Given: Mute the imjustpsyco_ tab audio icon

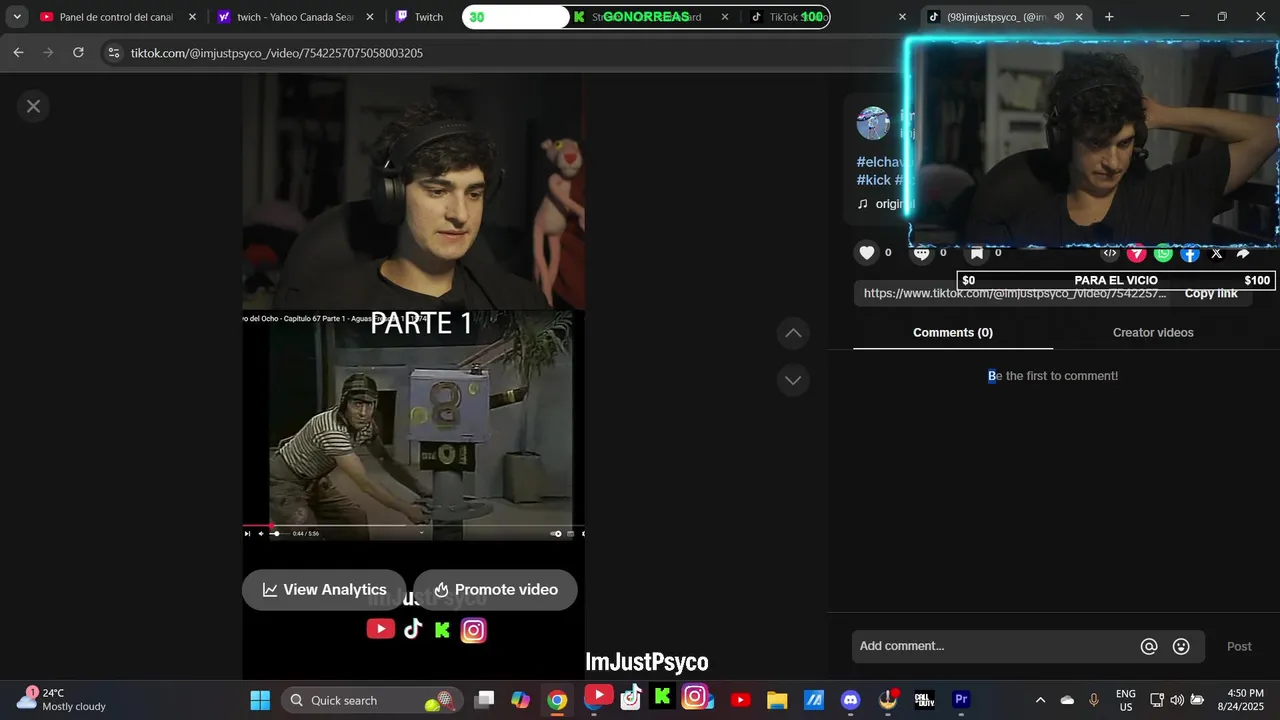Looking at the screenshot, I should click(x=1058, y=17).
